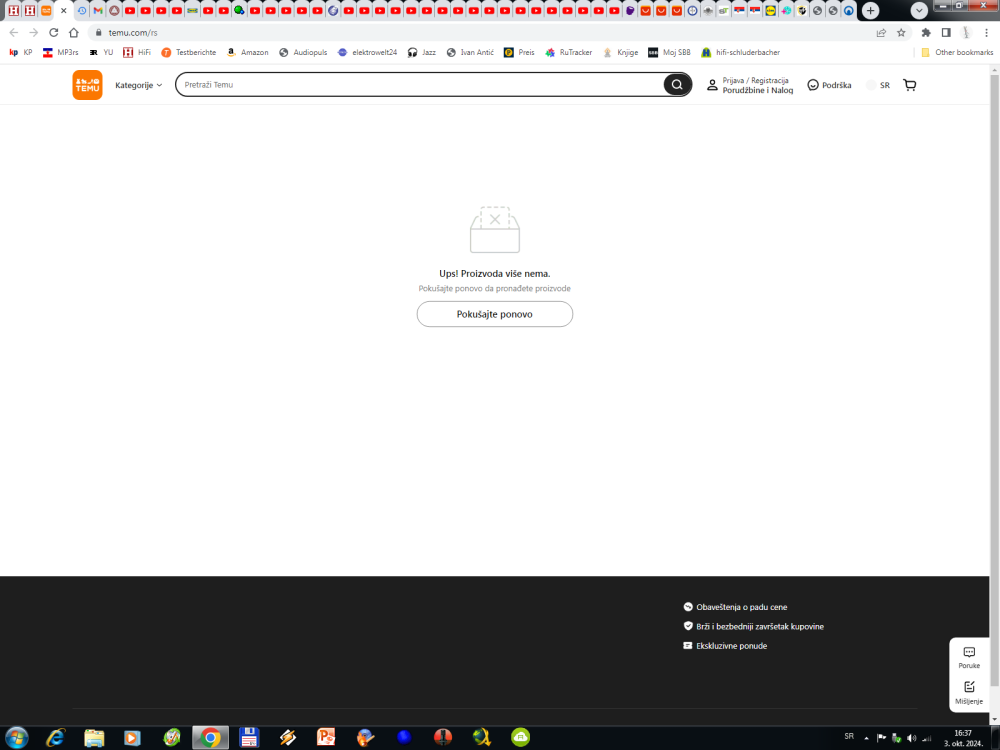The height and width of the screenshot is (750, 1000).
Task: Click the search magnifier button
Action: pyautogui.click(x=677, y=85)
